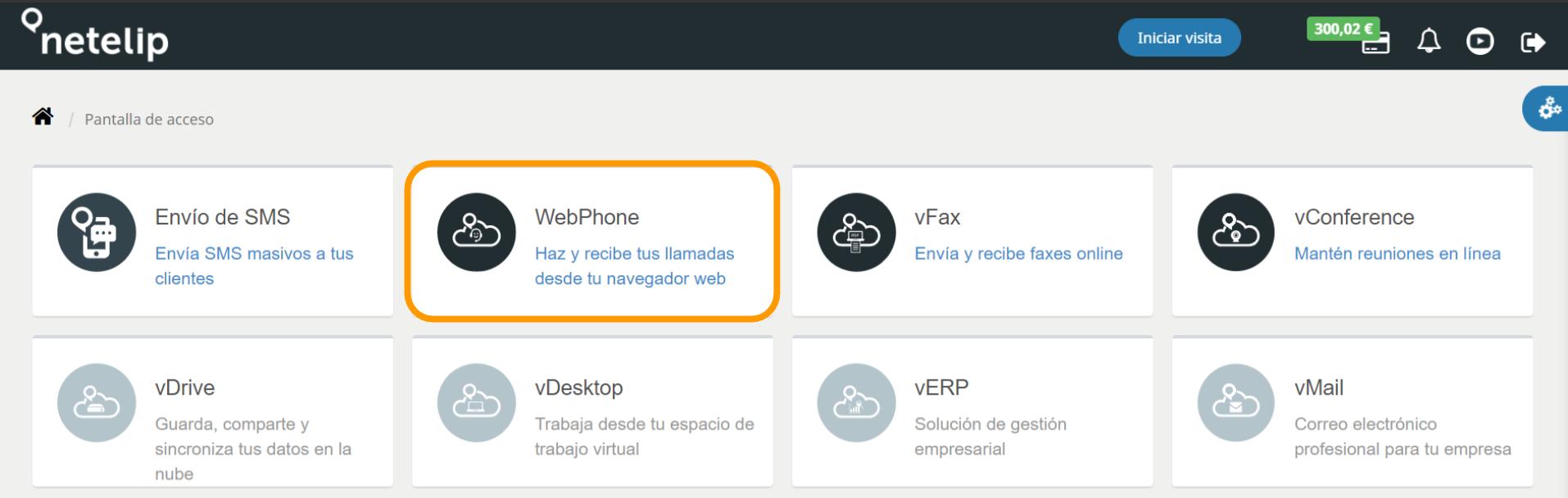Open the credit card billing icon

pyautogui.click(x=1376, y=43)
